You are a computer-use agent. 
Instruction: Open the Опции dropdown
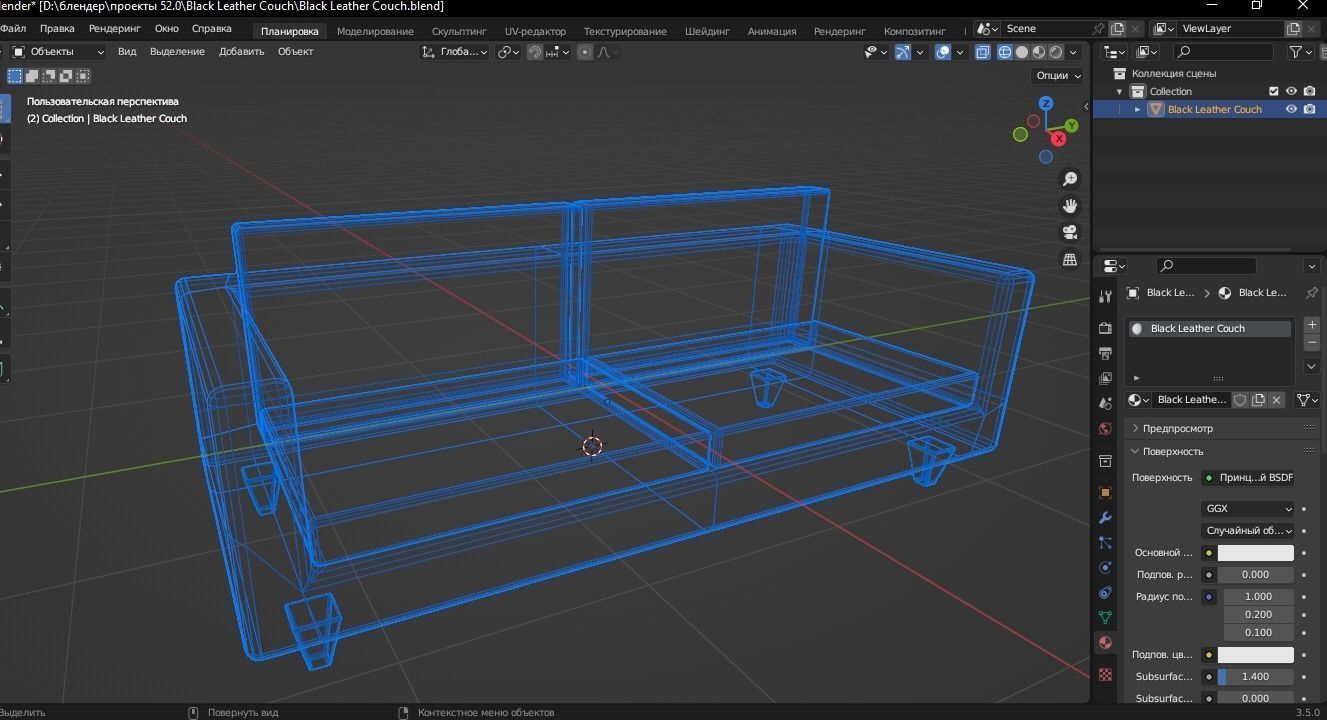click(1058, 75)
